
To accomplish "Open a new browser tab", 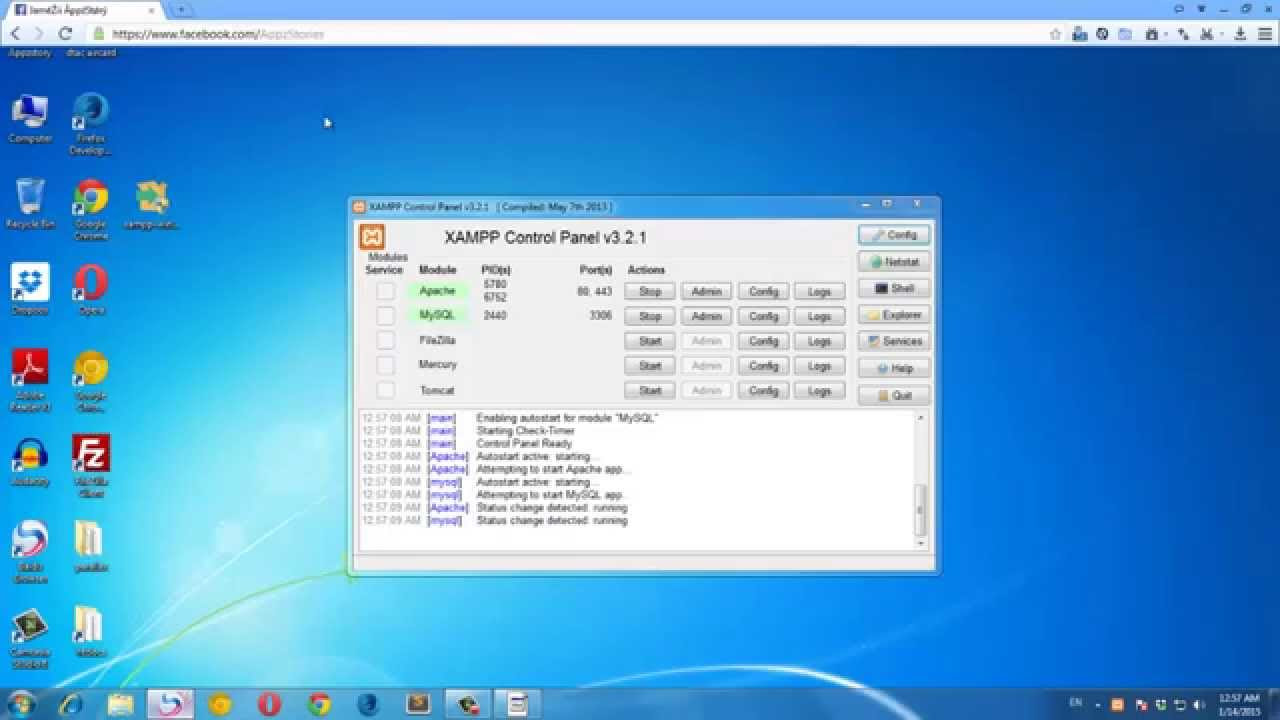I will click(x=182, y=9).
